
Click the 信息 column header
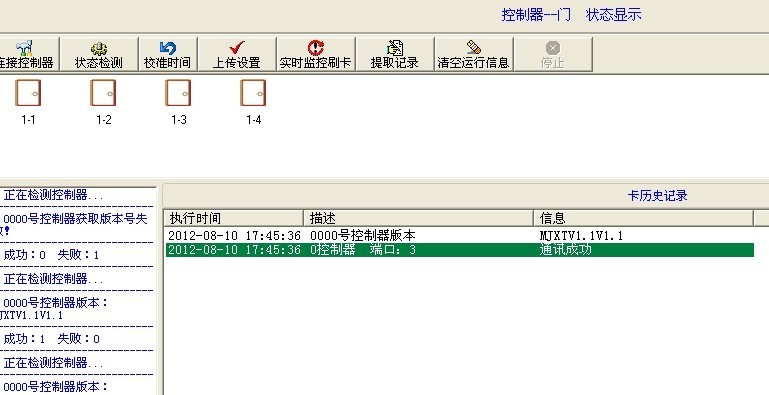643,218
